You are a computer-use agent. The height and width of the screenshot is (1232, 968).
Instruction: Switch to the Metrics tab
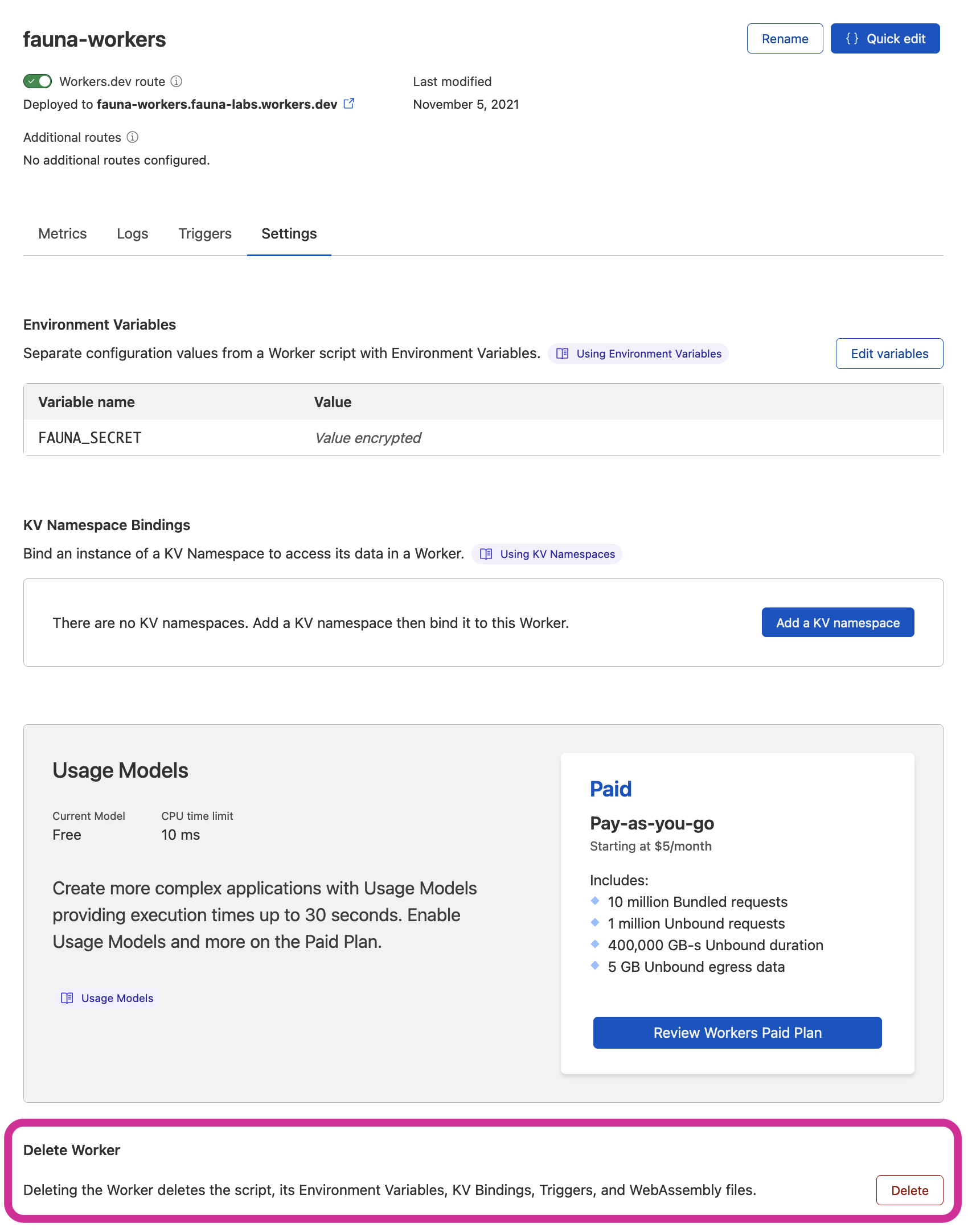pos(63,233)
